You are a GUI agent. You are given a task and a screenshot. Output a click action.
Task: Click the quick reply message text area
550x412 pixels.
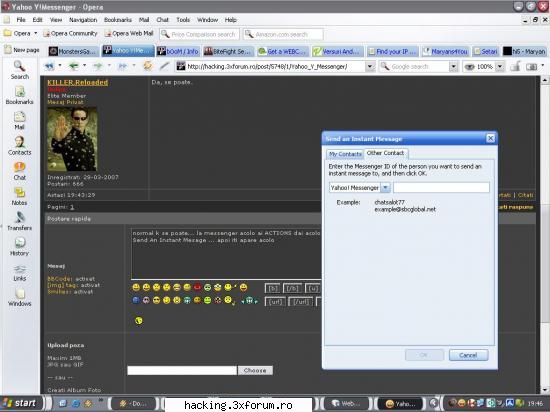click(226, 253)
